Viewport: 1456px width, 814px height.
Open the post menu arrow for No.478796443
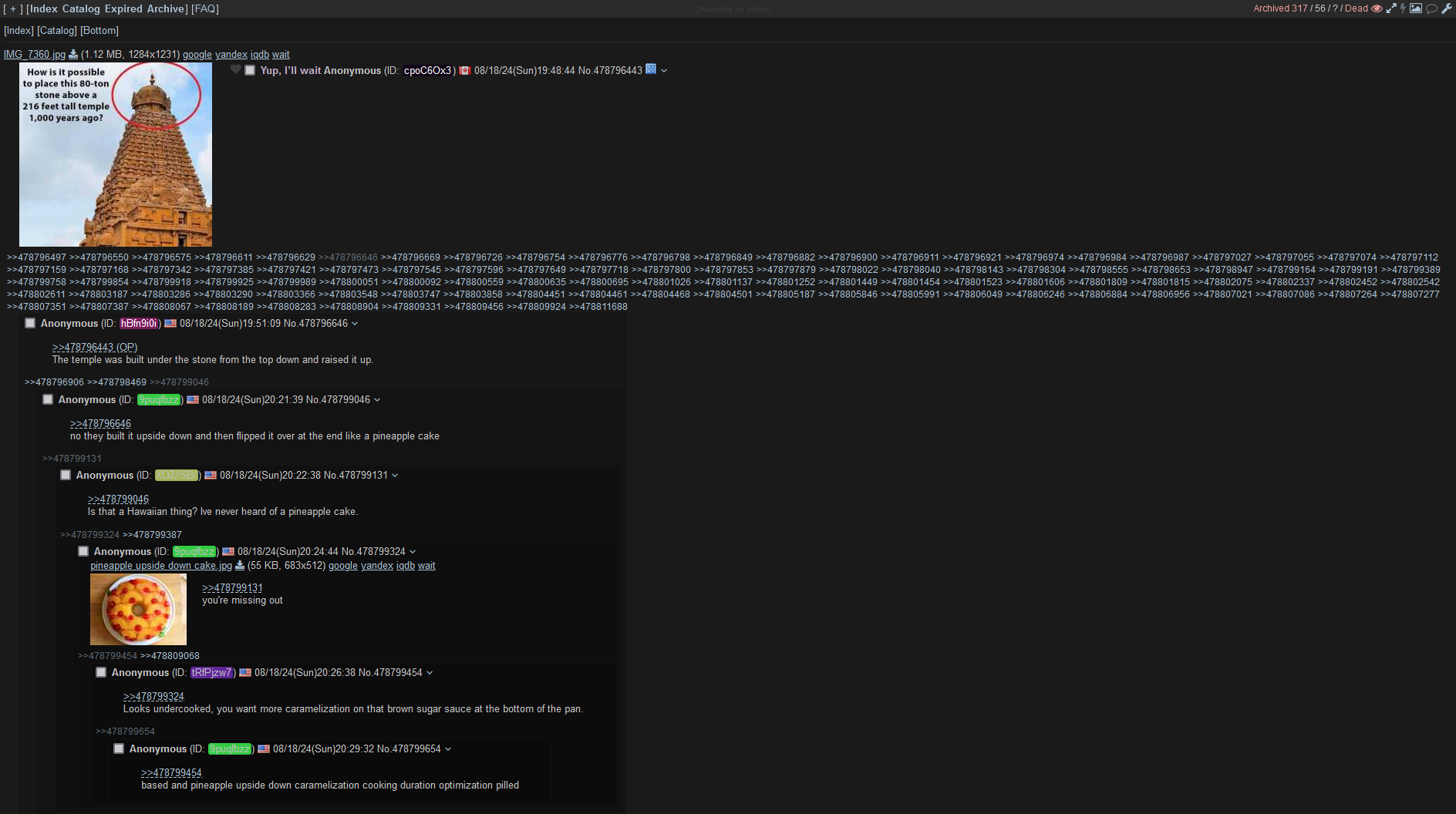(664, 70)
